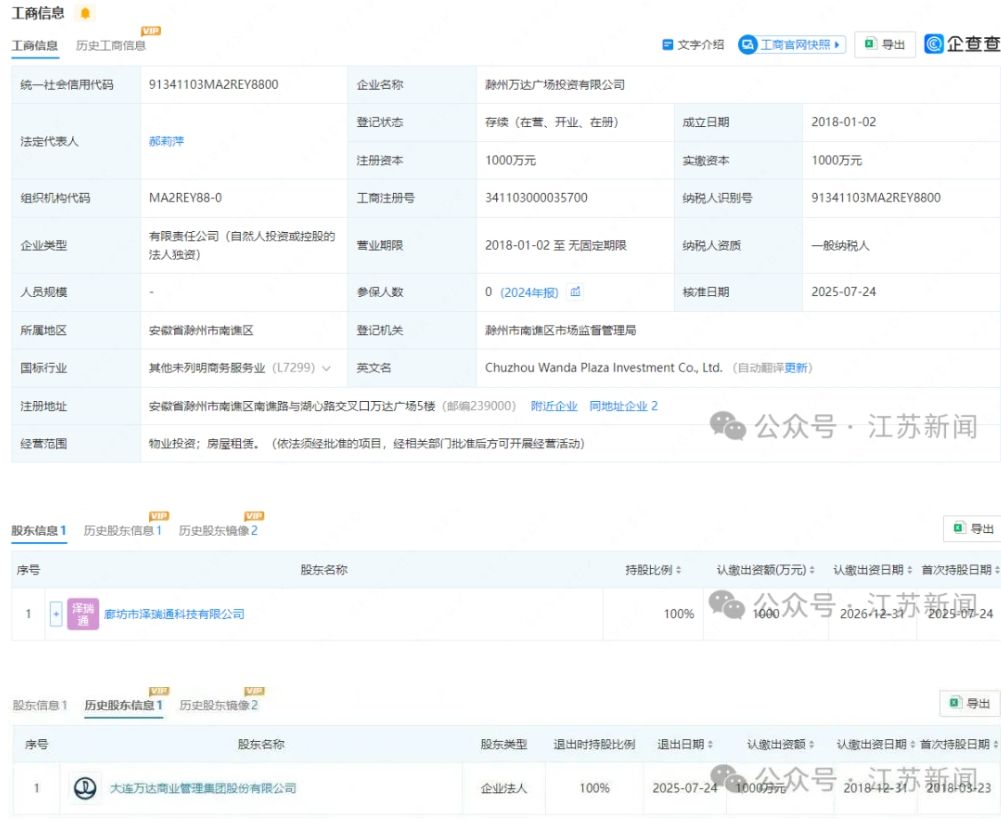The width and height of the screenshot is (1001, 820).
Task: Click the Wanda logo in the 大连万达 row
Action: coord(85,788)
